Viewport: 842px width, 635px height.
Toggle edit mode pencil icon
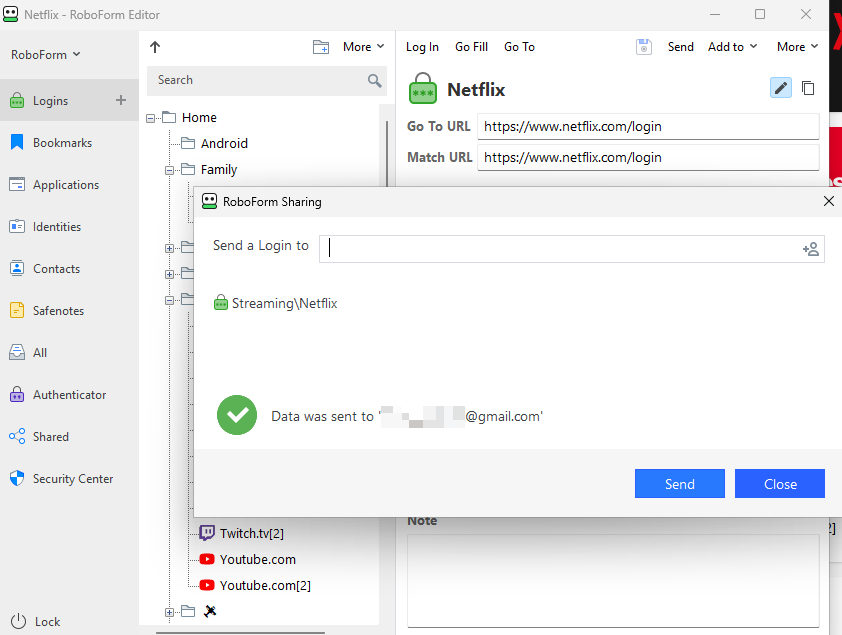(780, 87)
